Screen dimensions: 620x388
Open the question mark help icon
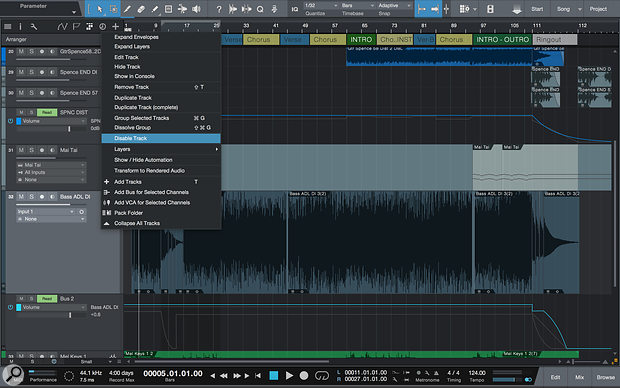(219, 9)
